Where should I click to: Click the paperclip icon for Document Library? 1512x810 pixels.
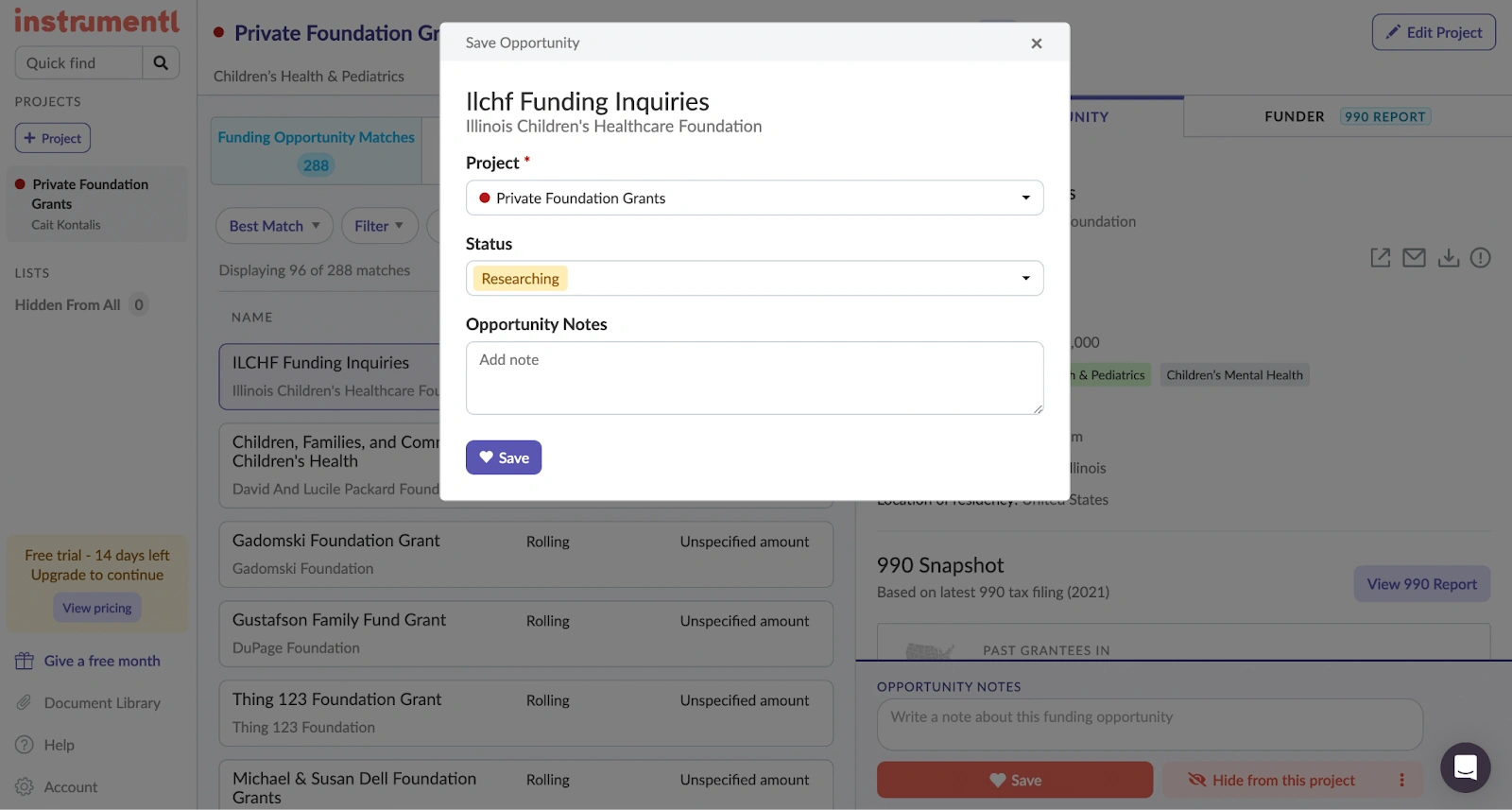coord(23,702)
